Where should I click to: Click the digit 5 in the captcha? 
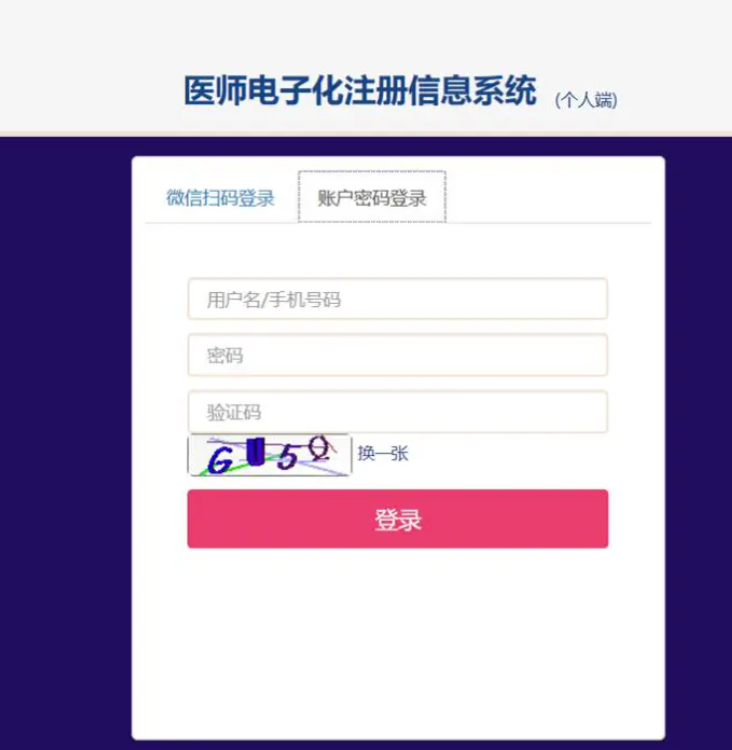[x=288, y=456]
